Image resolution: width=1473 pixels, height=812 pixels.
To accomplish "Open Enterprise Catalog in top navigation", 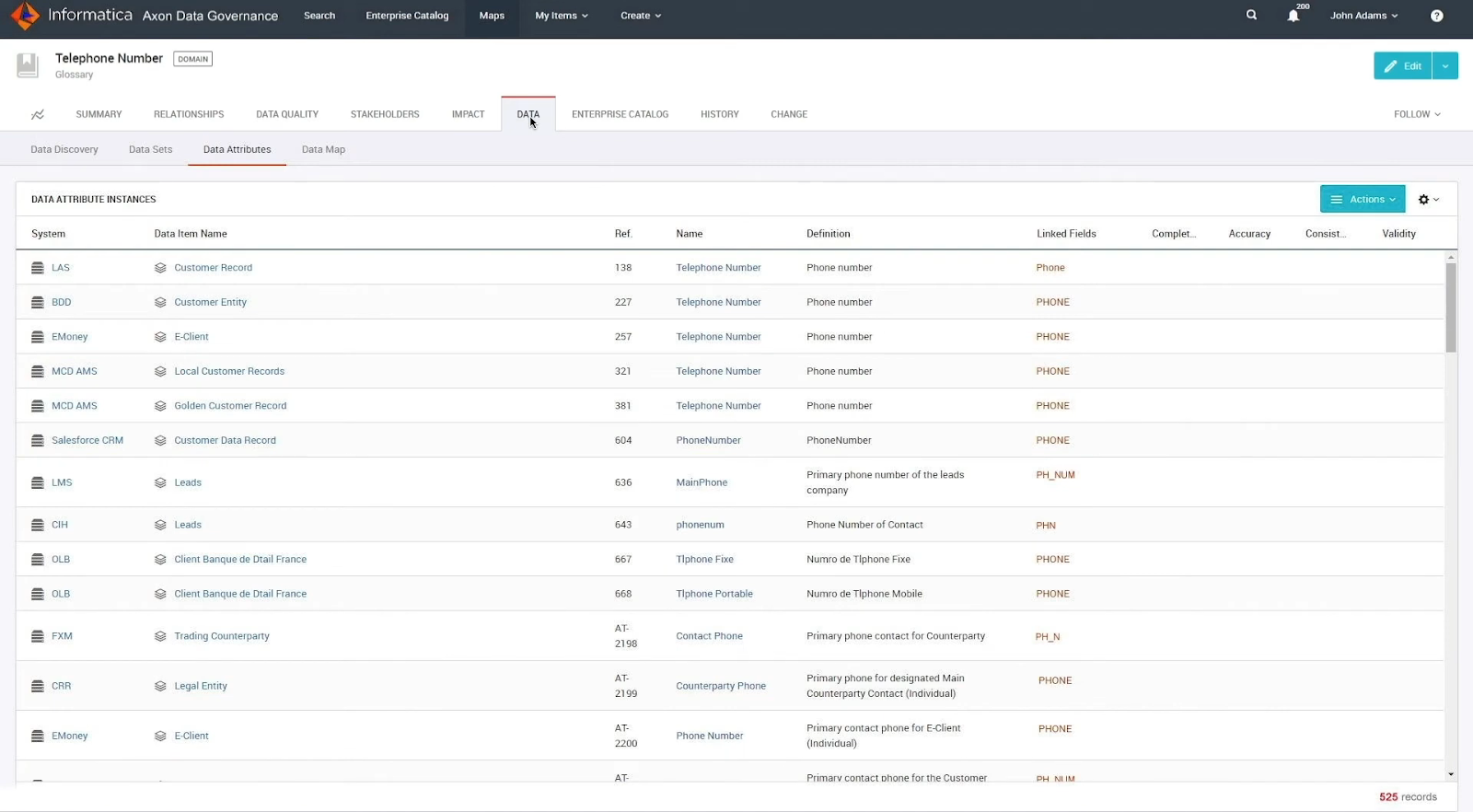I will pos(407,16).
